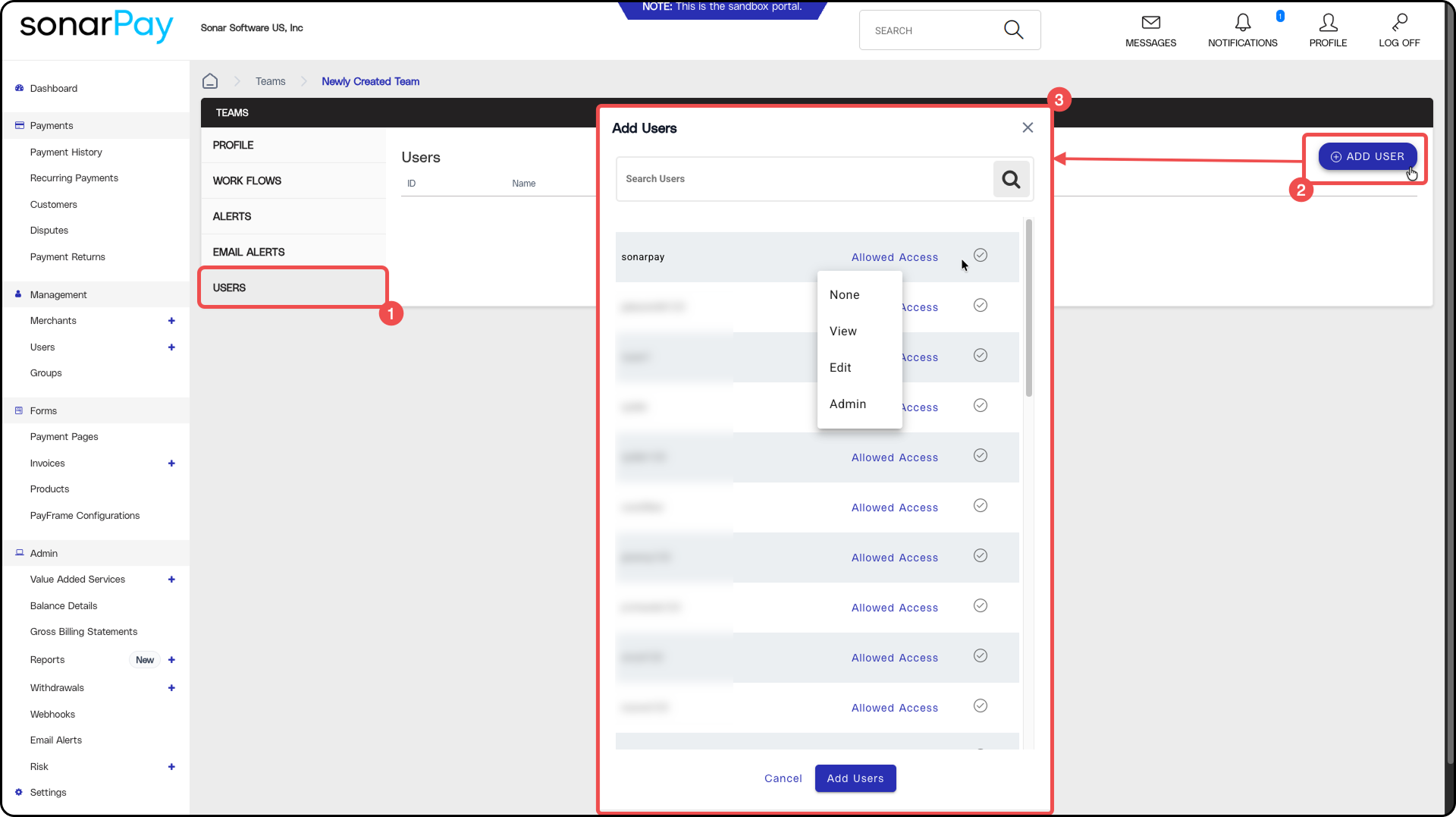The image size is (1456, 817).
Task: Click the Payments card icon in sidebar
Action: 19,125
